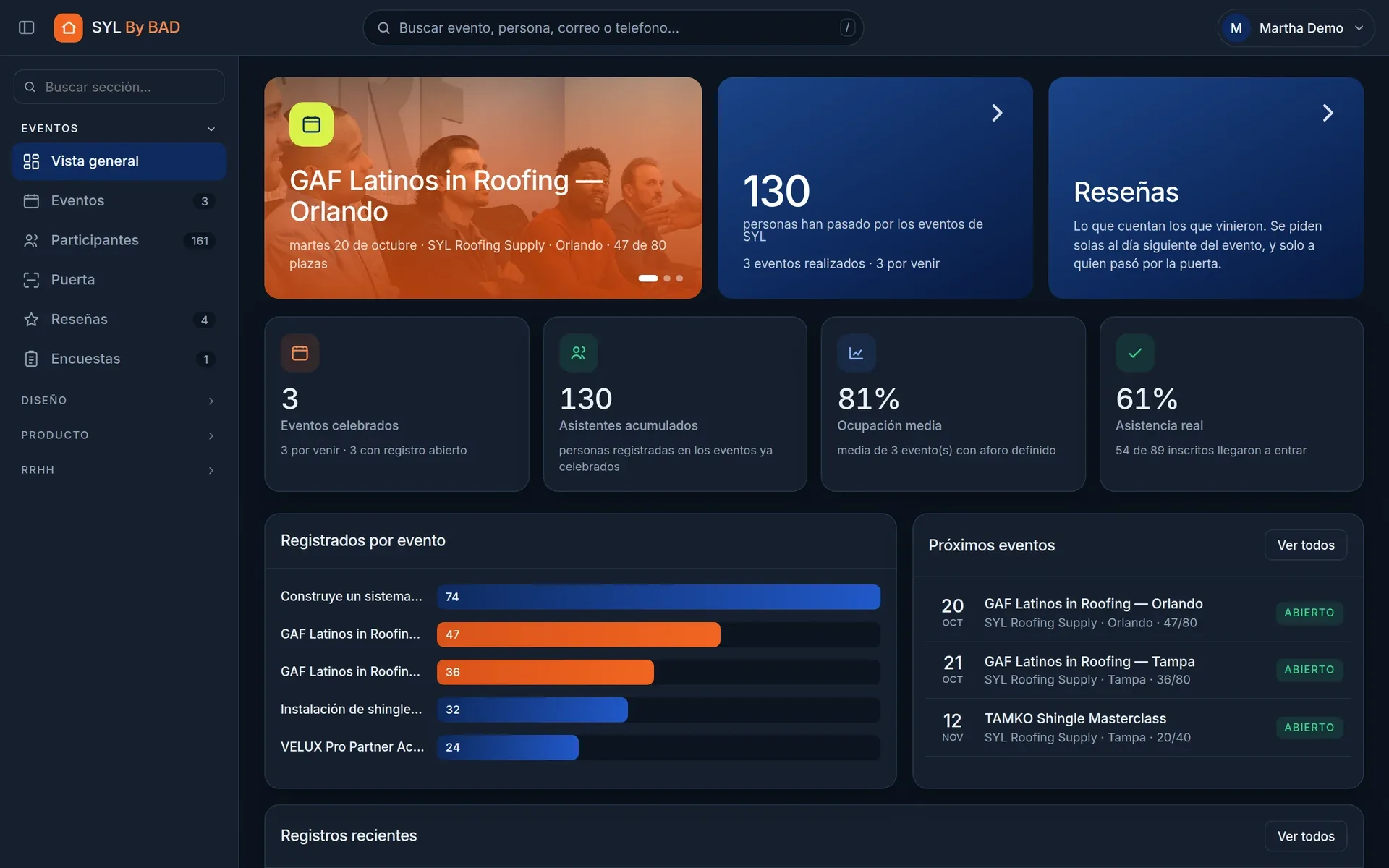The width and height of the screenshot is (1389, 868).
Task: Open TAMKO Shingle Masterclass upcoming event
Action: point(1138,728)
